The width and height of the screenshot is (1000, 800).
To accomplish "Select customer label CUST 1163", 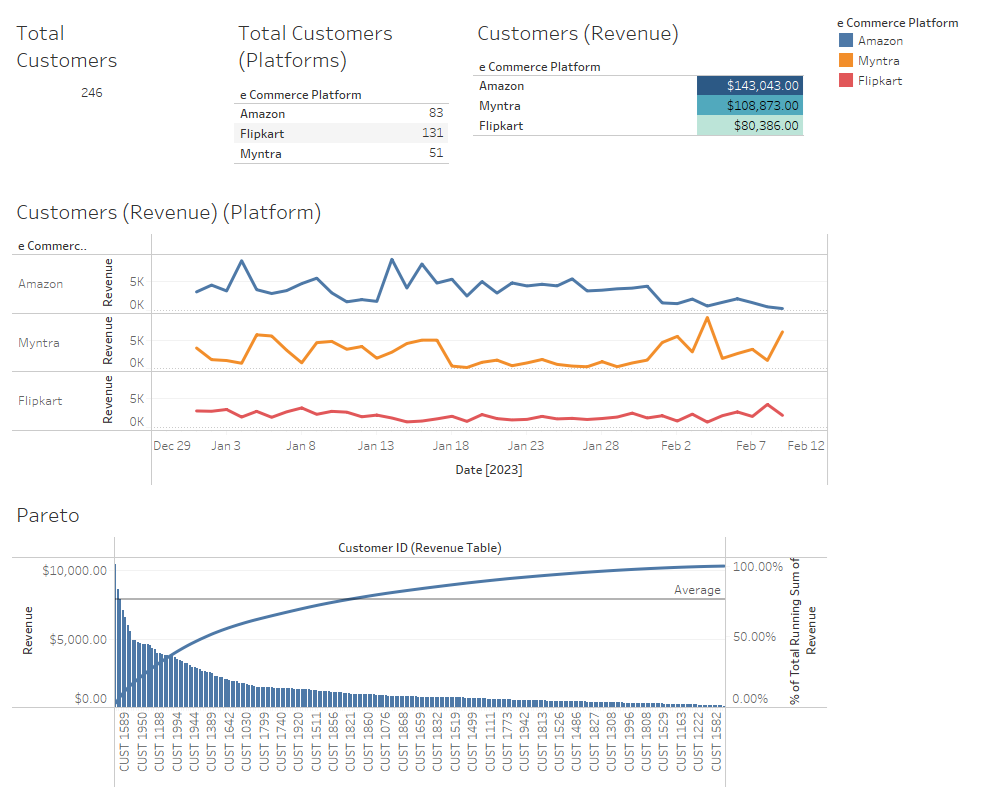I will [x=681, y=741].
